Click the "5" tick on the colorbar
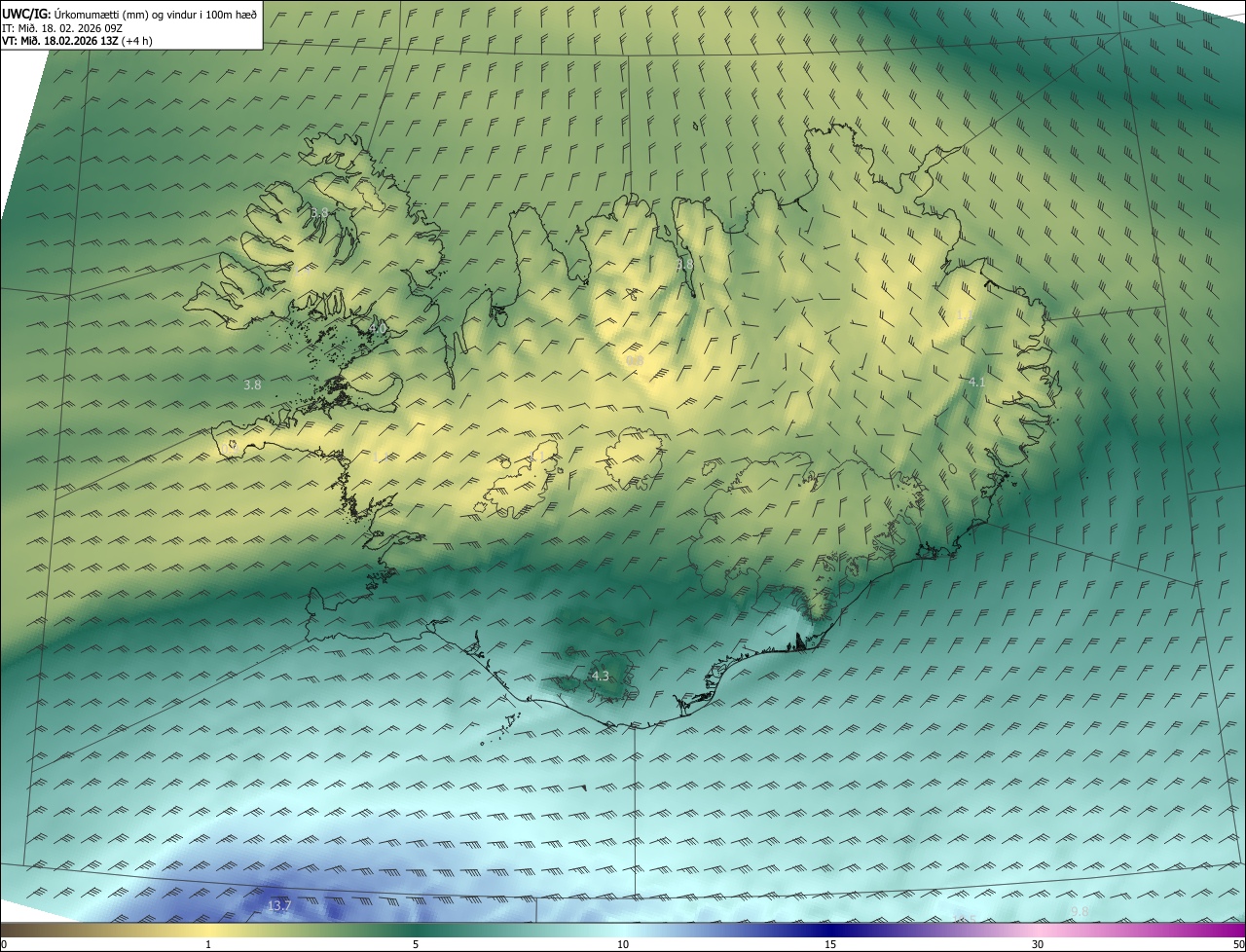1246x952 pixels. point(416,944)
